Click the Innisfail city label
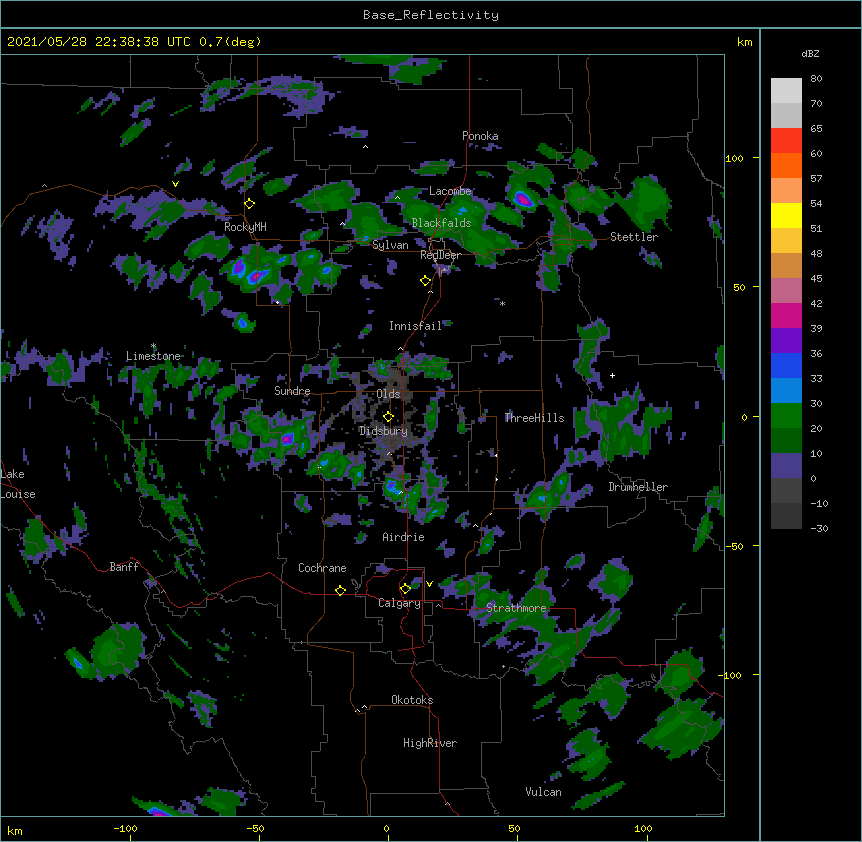This screenshot has width=862, height=842. click(x=415, y=326)
